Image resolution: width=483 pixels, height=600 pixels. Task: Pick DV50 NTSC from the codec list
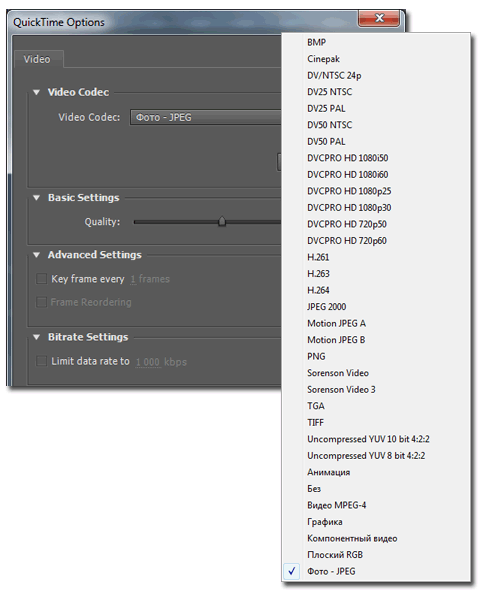coord(376,125)
